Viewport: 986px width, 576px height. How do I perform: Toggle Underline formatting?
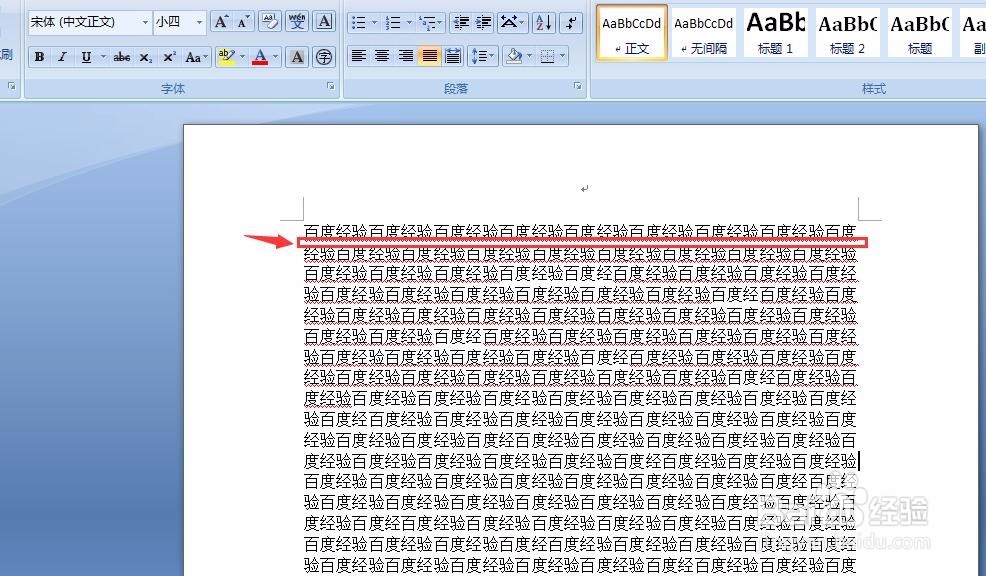[x=86, y=57]
